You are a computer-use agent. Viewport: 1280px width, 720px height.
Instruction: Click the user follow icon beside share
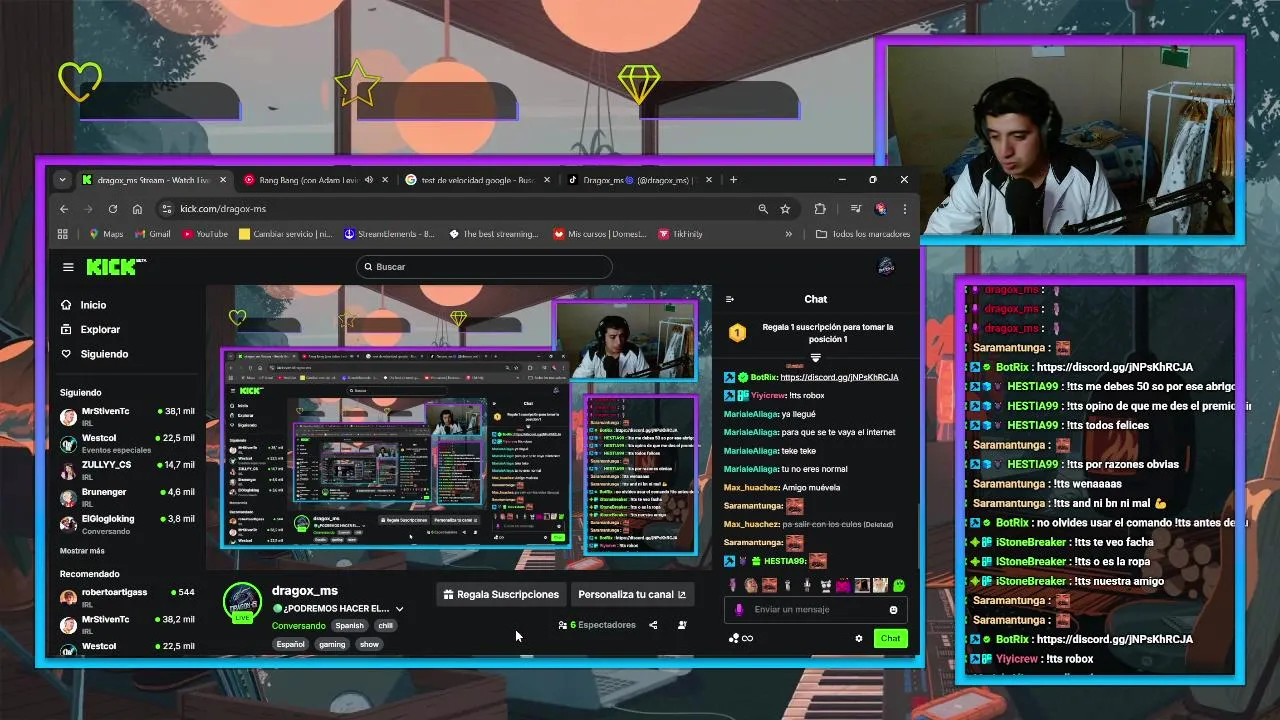[682, 625]
